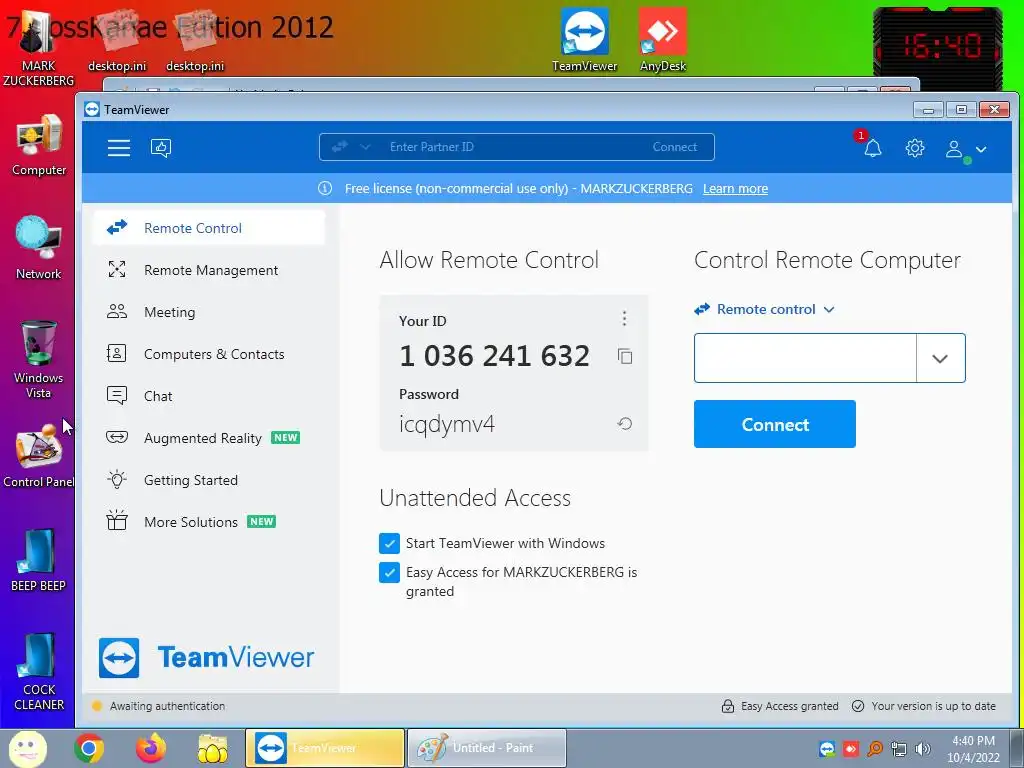Viewport: 1024px width, 768px height.
Task: Click the Start button smiley icon
Action: pos(27,748)
